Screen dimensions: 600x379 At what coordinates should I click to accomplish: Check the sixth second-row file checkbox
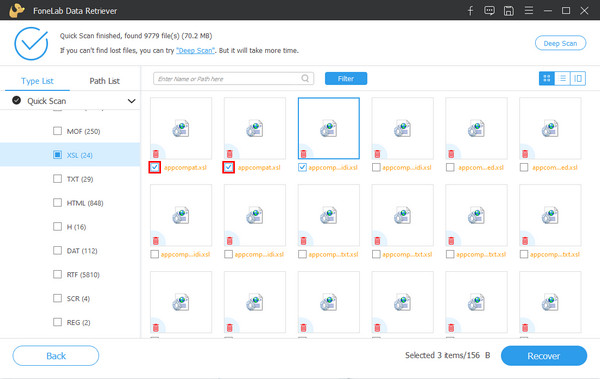click(x=524, y=254)
